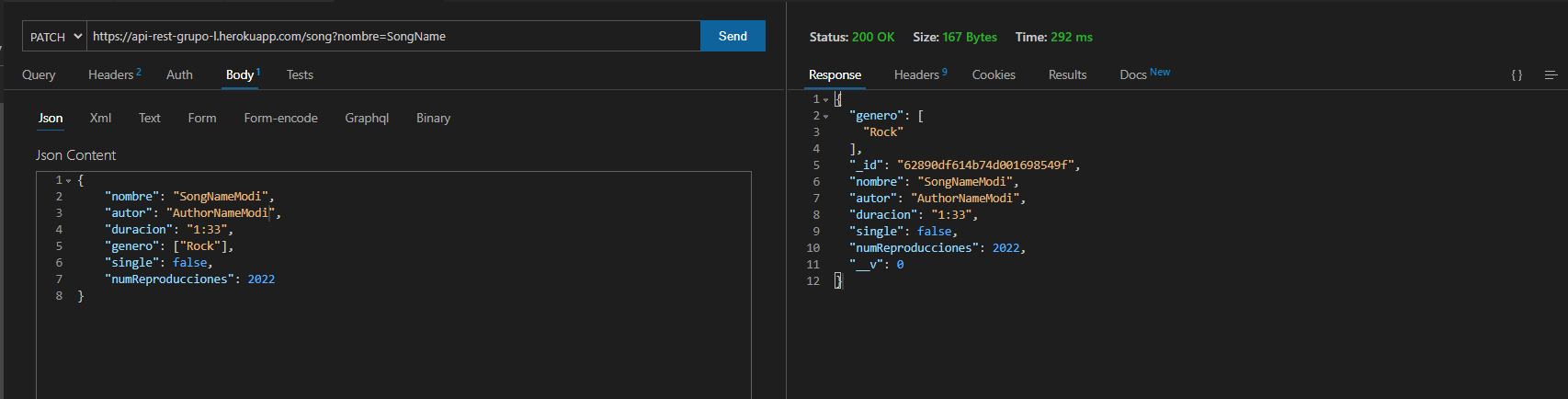Click "Rock" in the response genero array
The width and height of the screenshot is (1568, 399).
pos(883,132)
